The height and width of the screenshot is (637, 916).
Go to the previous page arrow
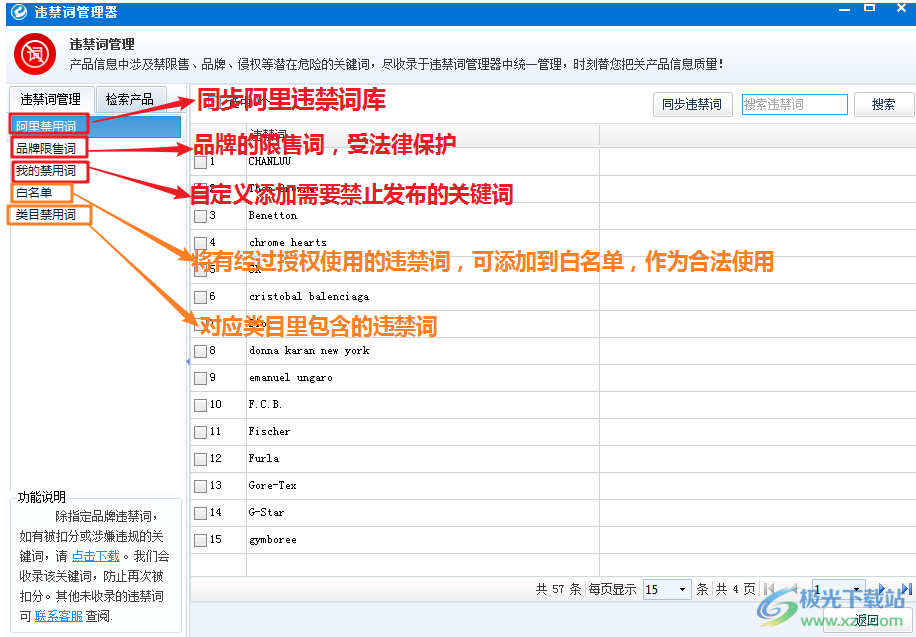click(793, 589)
